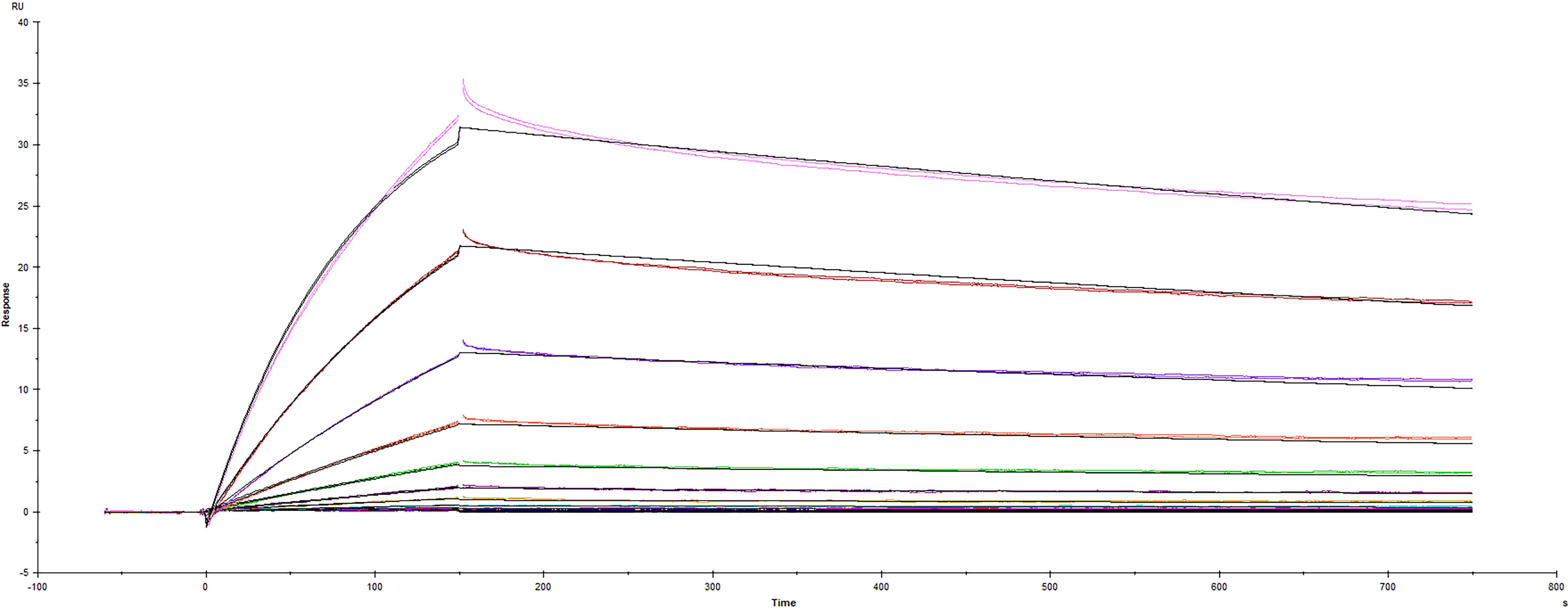Click the dissociation peak of the magenta curve
Screen dimensions: 1568x609
[463, 79]
